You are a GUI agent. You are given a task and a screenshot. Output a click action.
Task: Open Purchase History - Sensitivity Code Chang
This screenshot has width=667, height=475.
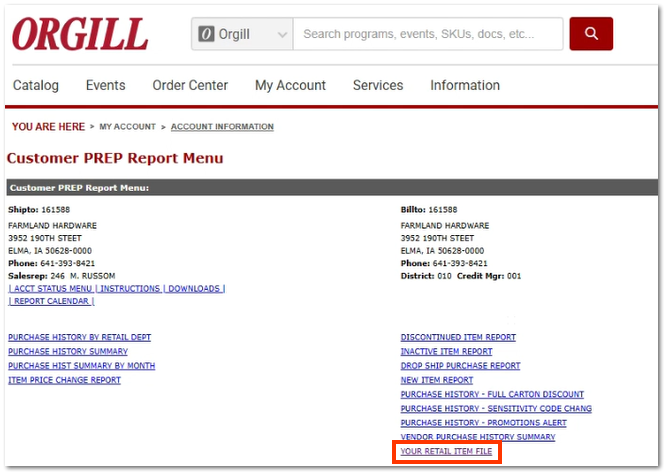496,409
